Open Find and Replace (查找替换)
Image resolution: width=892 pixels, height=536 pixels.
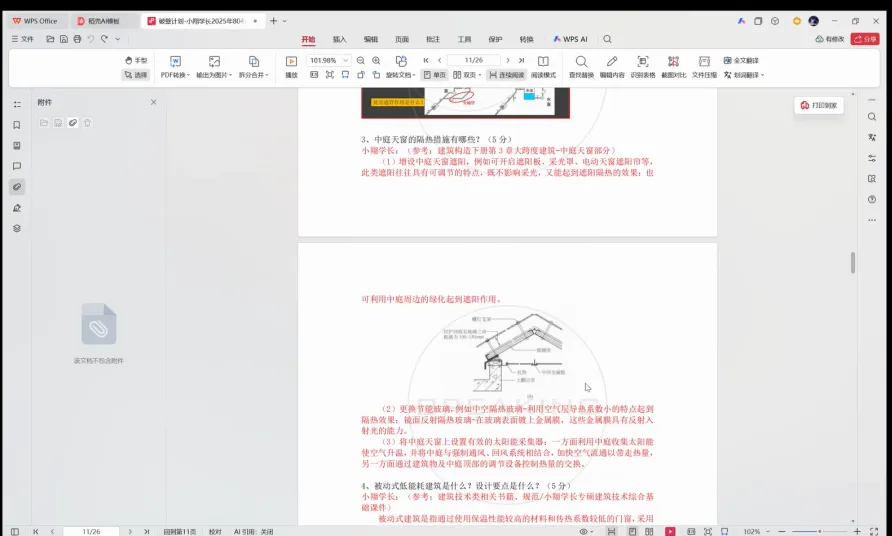(581, 67)
